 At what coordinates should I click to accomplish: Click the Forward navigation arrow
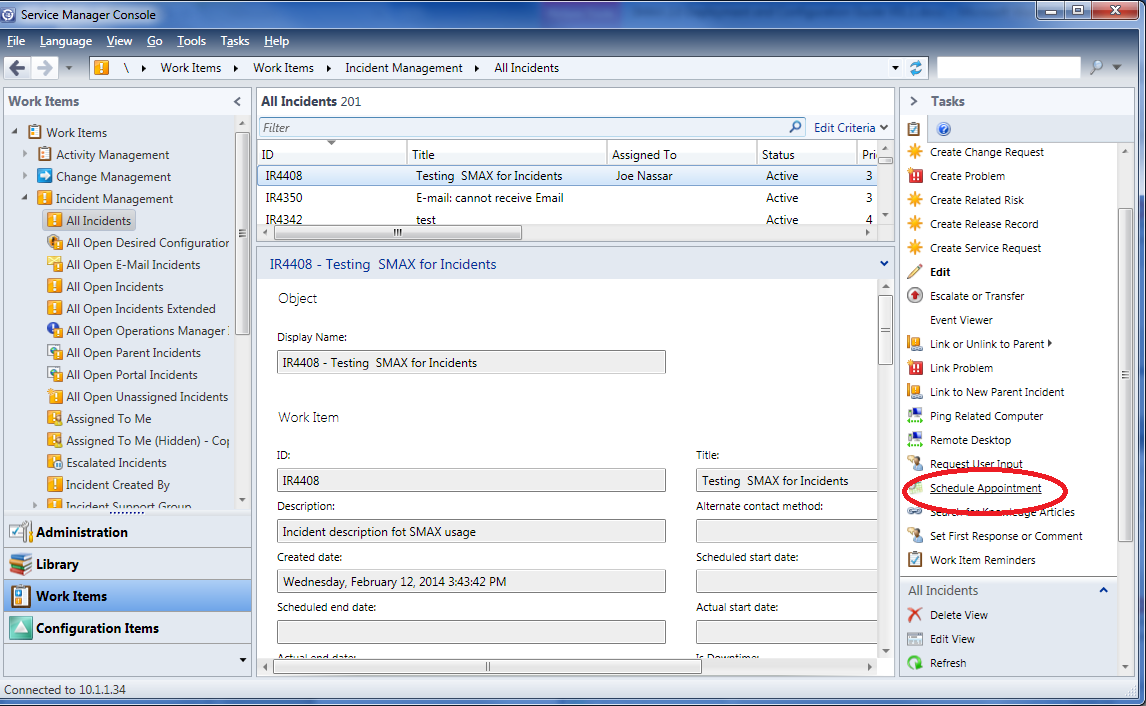[x=45, y=68]
